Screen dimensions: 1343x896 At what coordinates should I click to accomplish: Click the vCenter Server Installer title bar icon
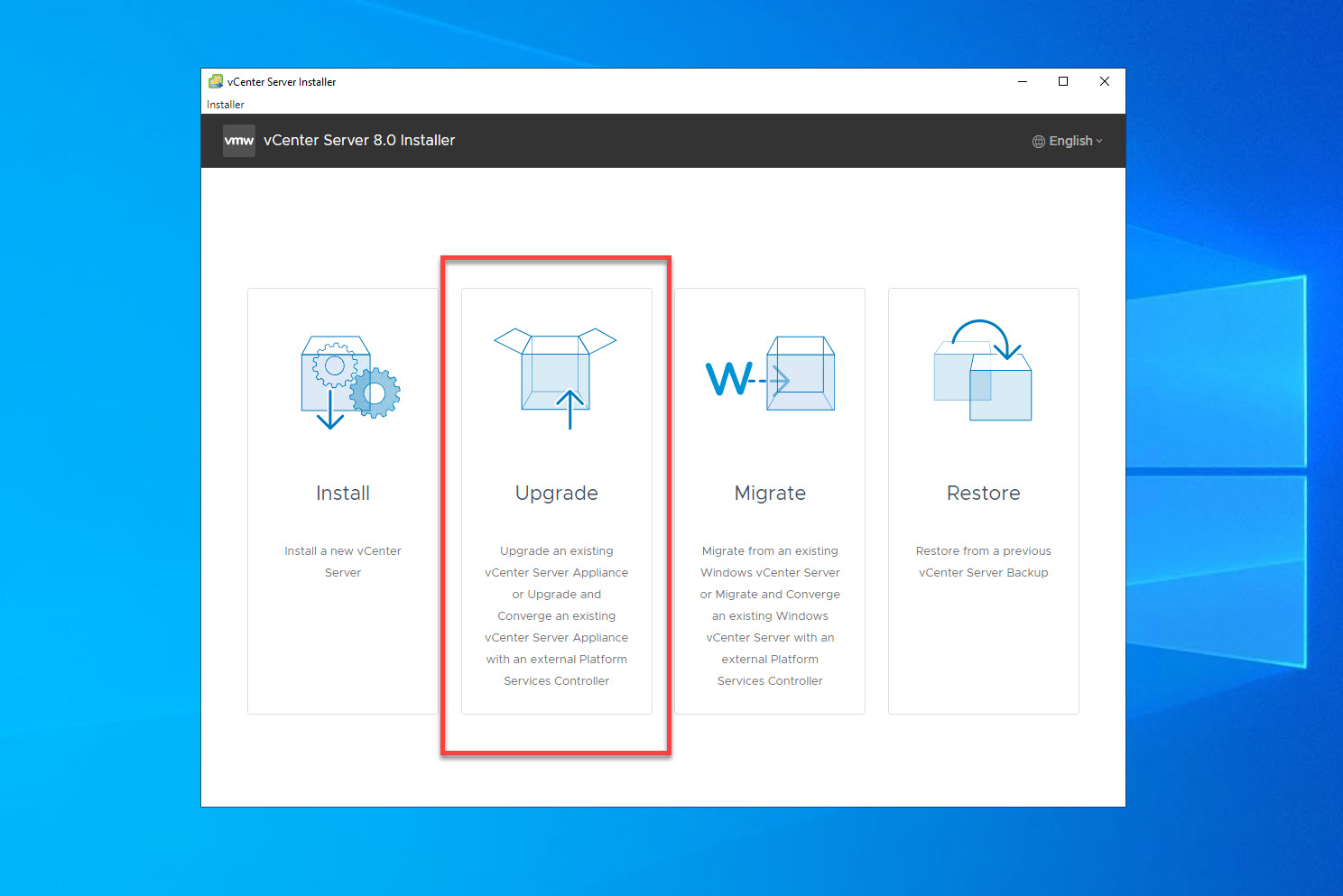tap(216, 81)
